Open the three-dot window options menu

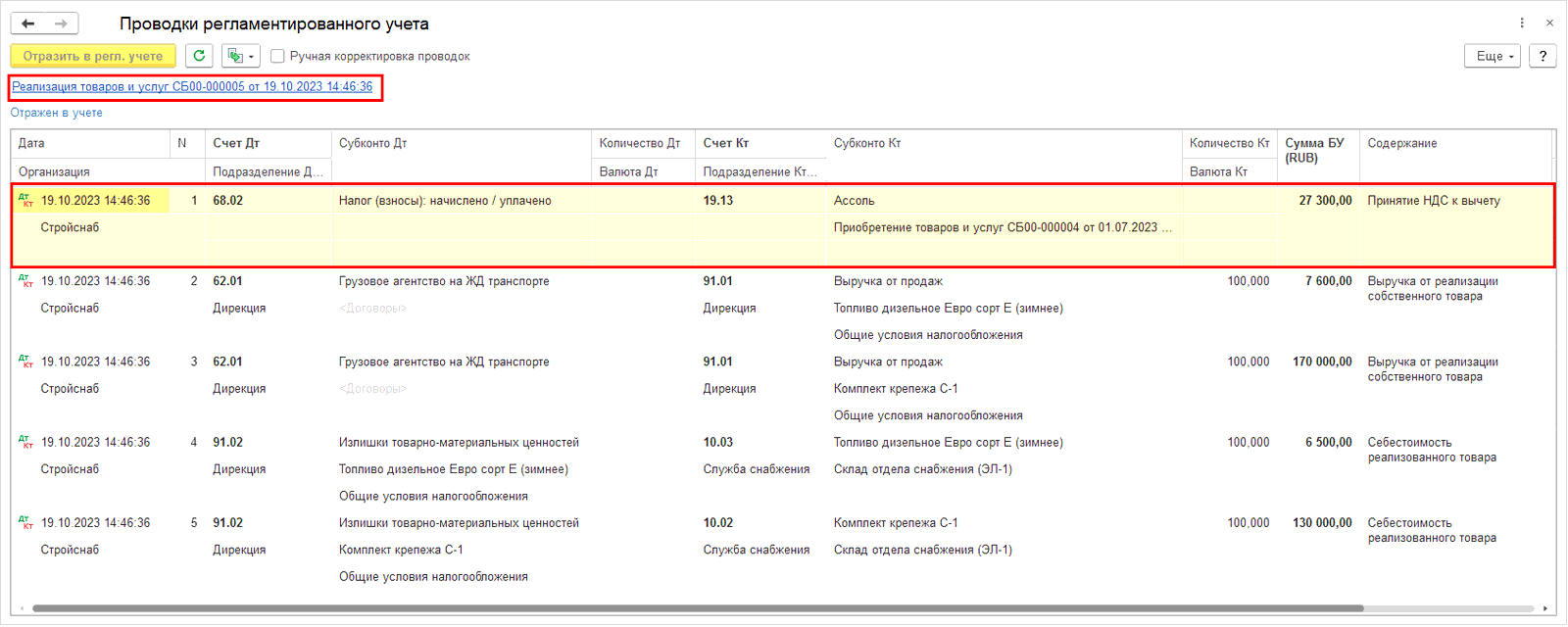(1521, 23)
